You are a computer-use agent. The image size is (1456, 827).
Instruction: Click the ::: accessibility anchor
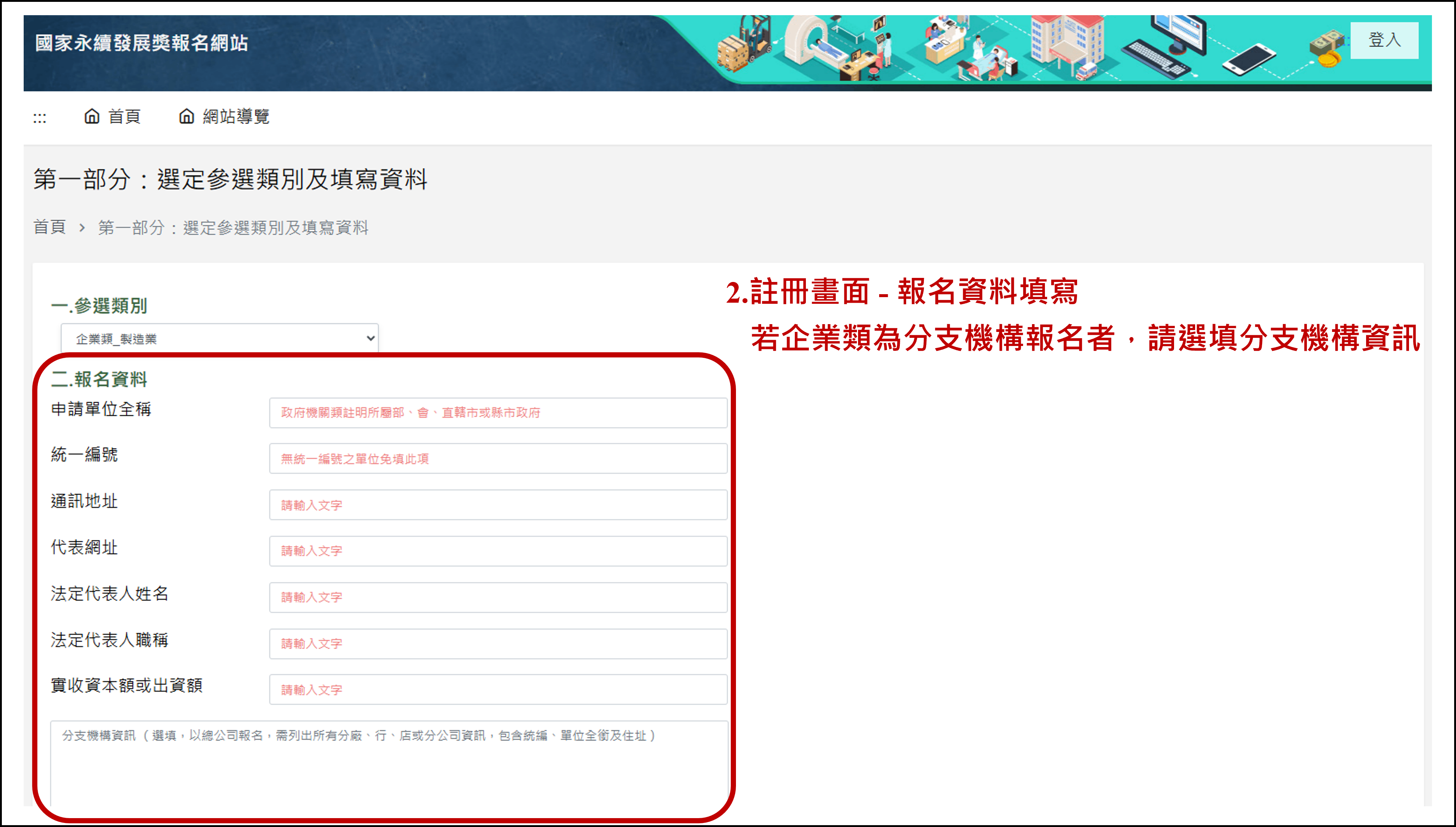coord(40,118)
